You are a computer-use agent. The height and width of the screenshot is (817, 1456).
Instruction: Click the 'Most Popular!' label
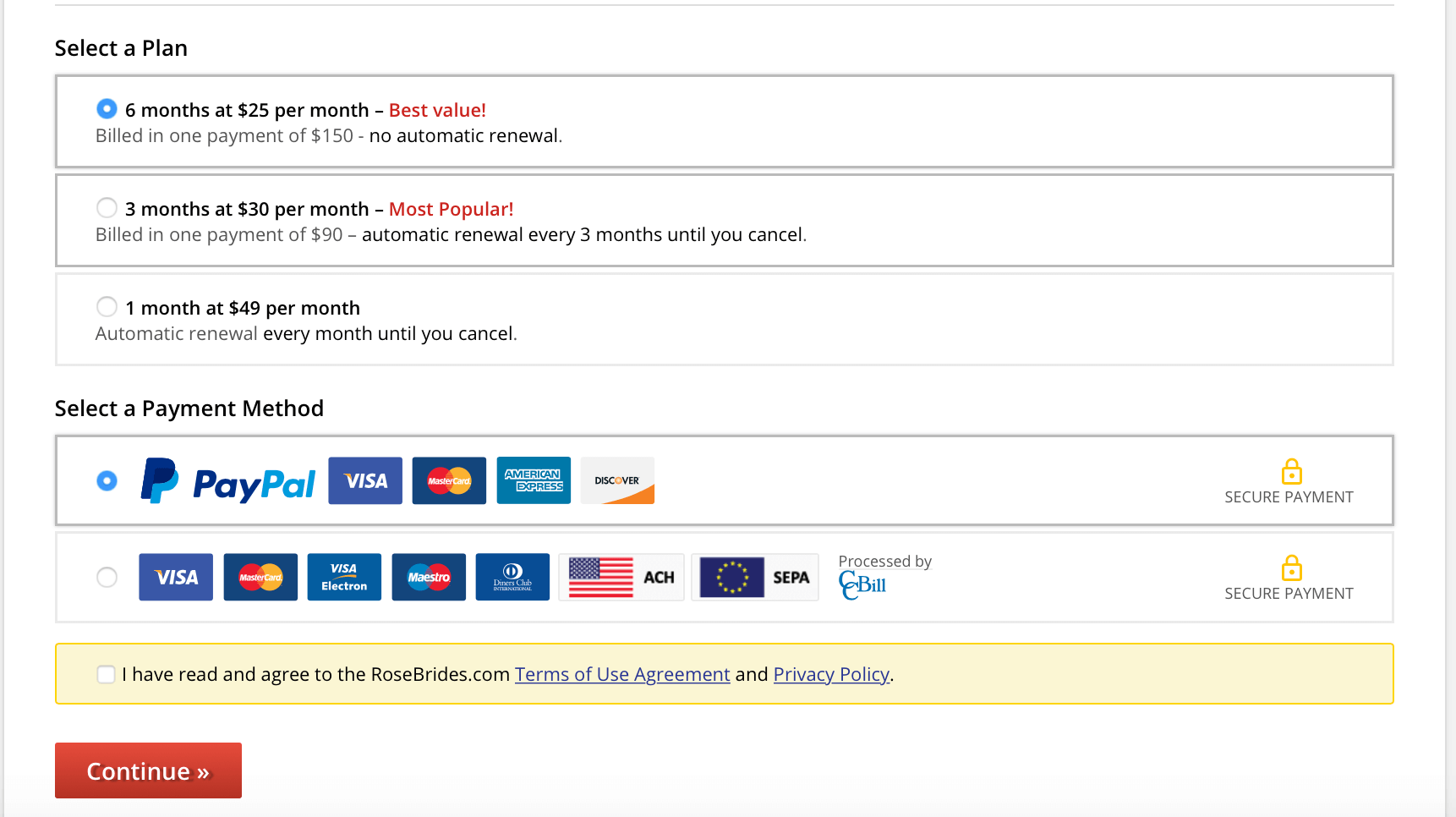click(x=451, y=209)
